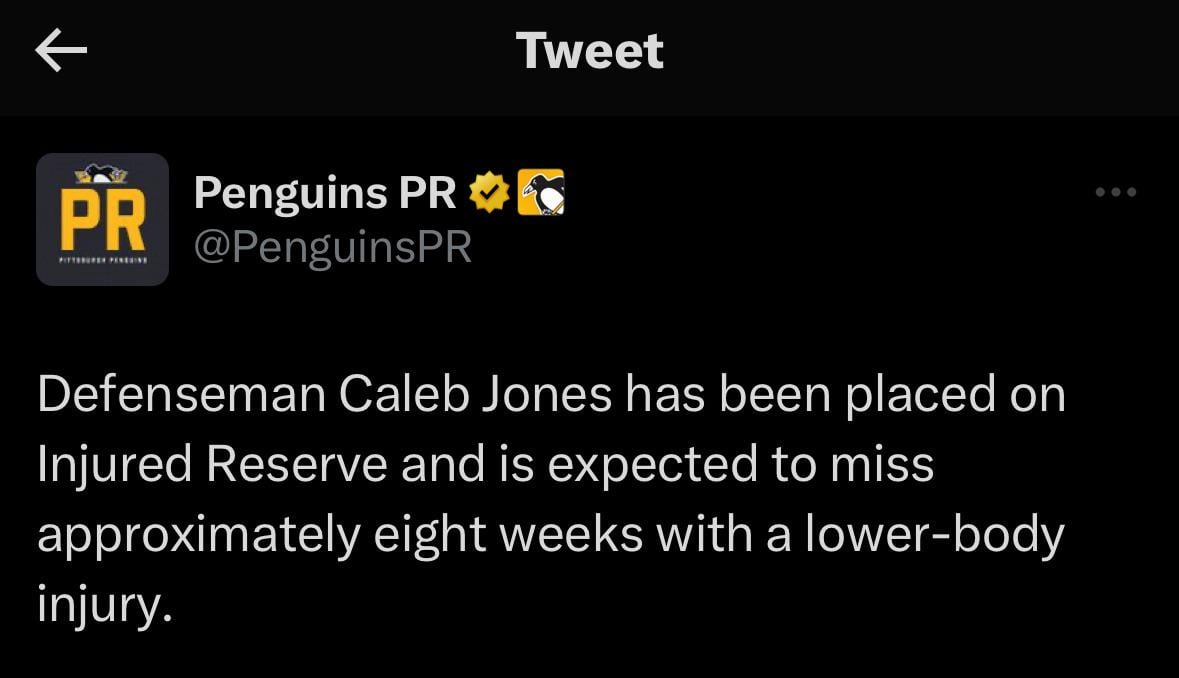Viewport: 1179px width, 678px height.
Task: Click the Penguins PR profile avatar
Action: [x=102, y=219]
